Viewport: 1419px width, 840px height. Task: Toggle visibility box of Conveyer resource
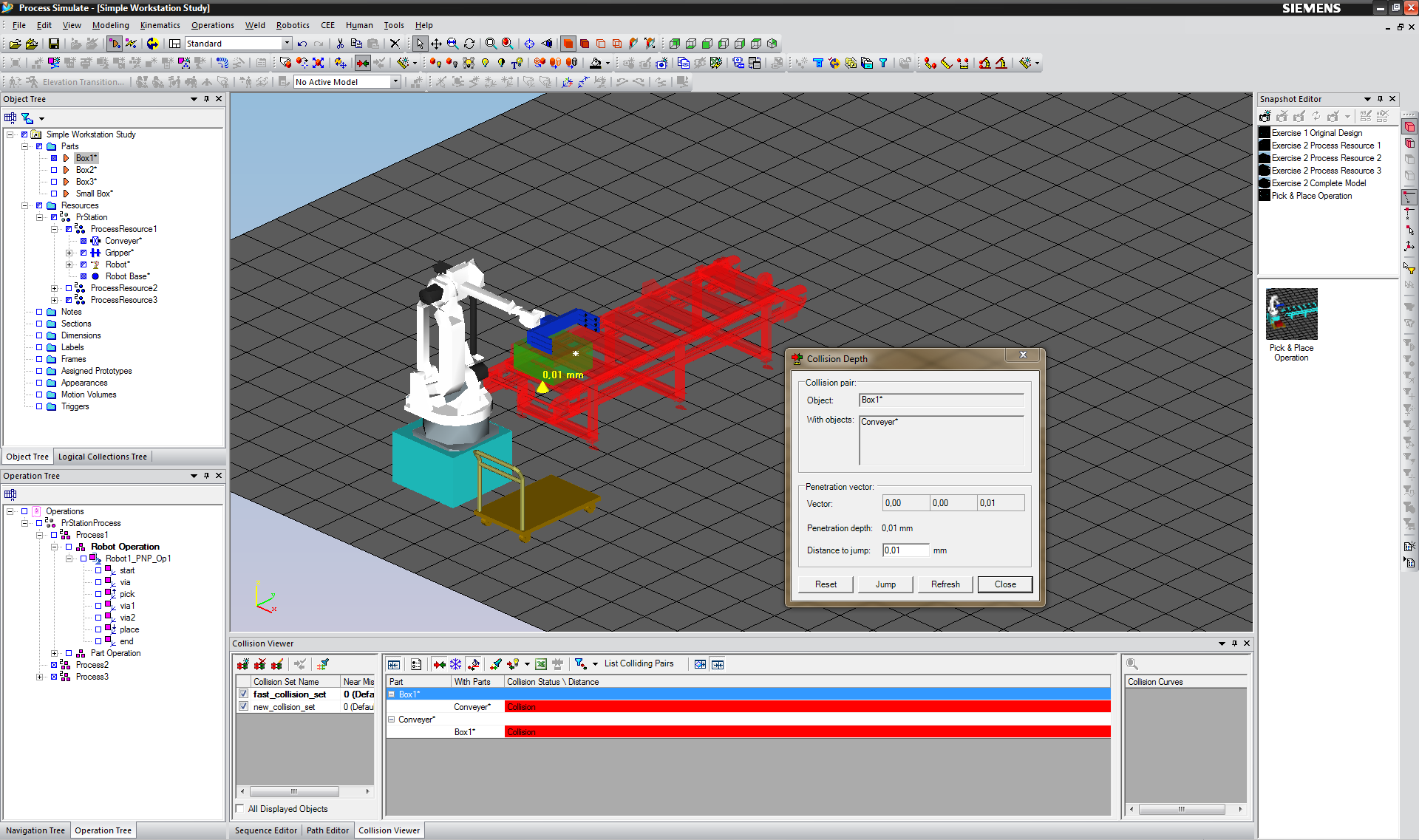tap(84, 241)
